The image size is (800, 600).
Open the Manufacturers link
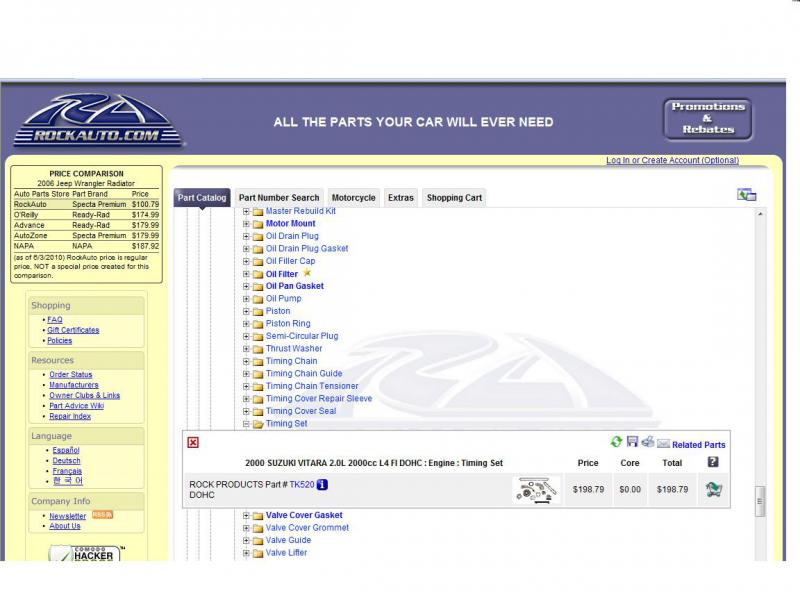click(73, 385)
